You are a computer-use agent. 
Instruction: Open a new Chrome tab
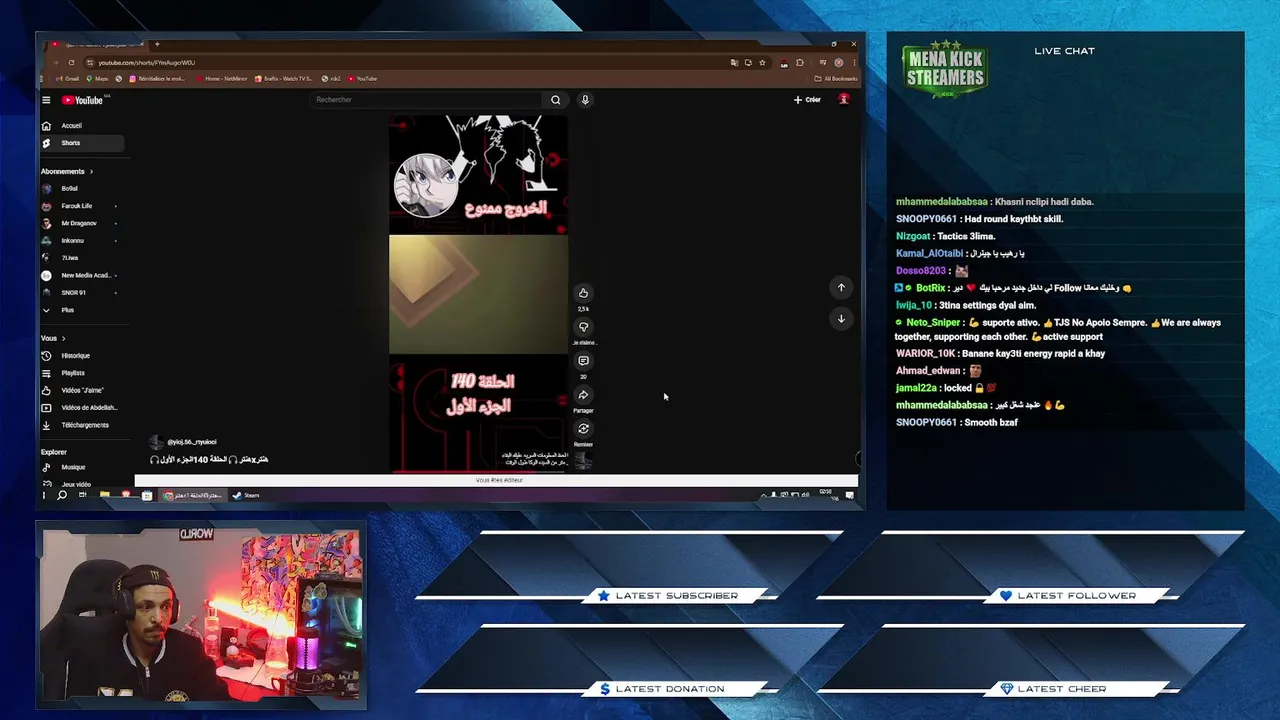click(x=157, y=44)
